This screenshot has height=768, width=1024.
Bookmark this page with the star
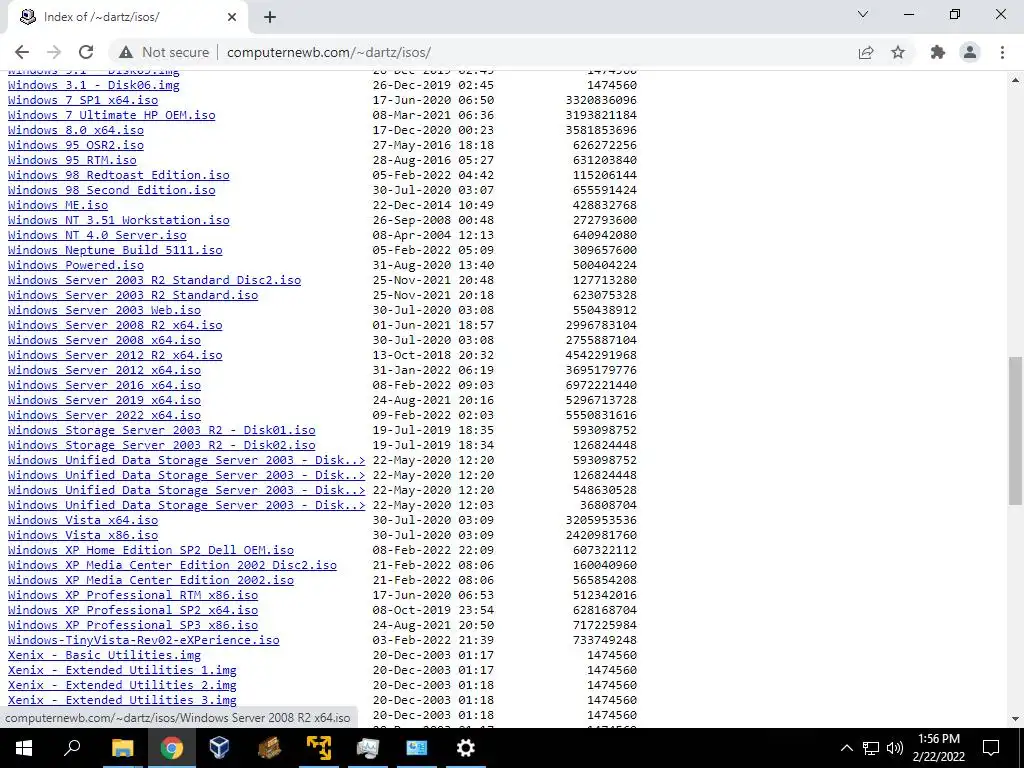898,52
